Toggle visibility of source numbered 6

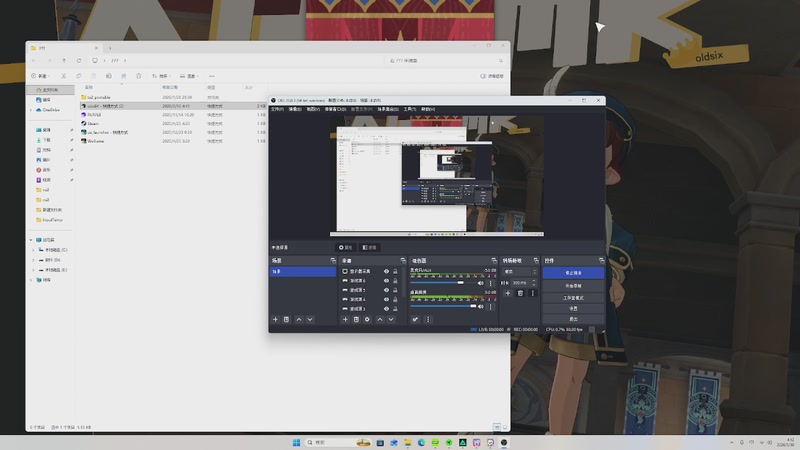(386, 281)
